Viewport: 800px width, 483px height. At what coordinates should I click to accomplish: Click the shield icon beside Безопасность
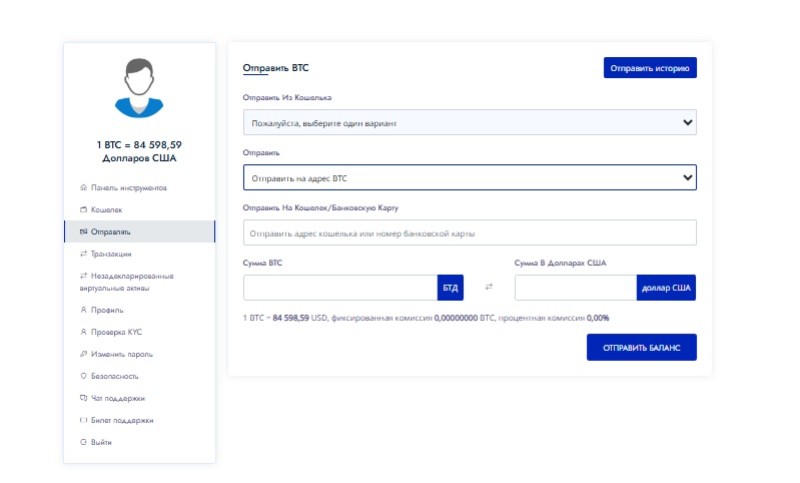pyautogui.click(x=83, y=376)
